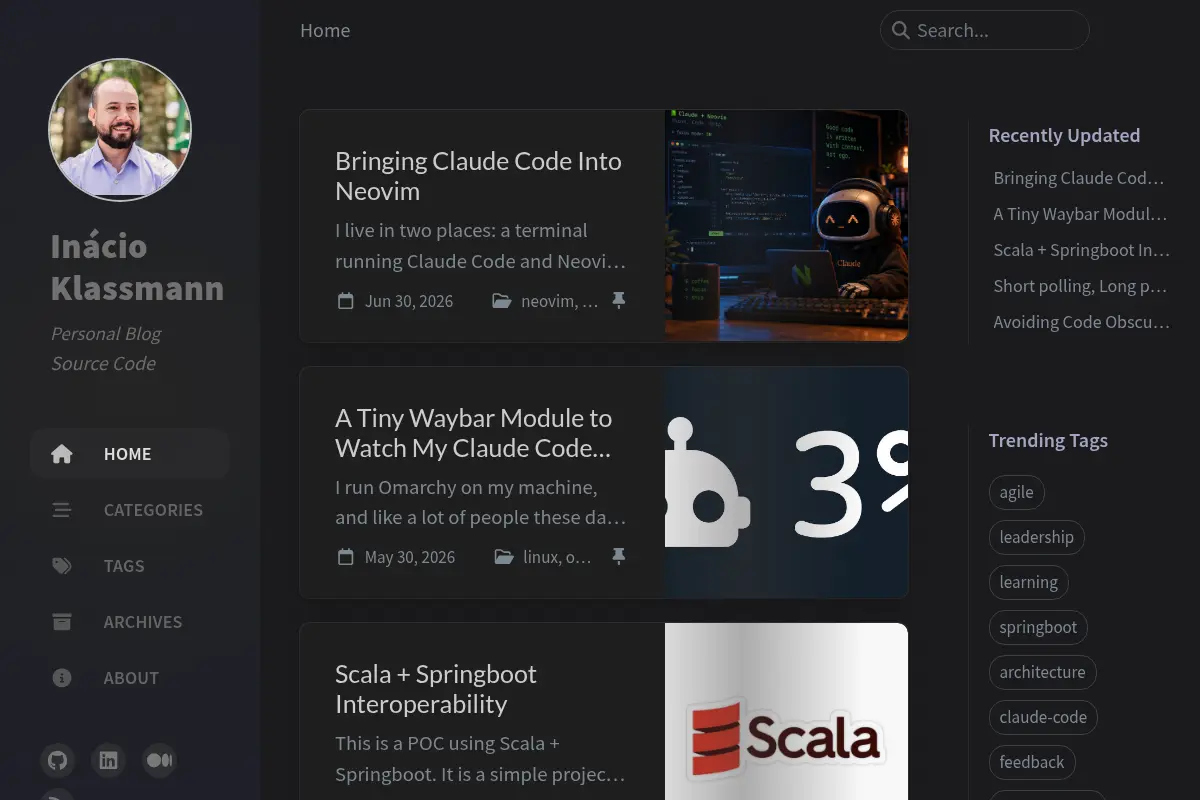Image resolution: width=1200 pixels, height=800 pixels.
Task: Click the magnifier icon in search box
Action: click(x=900, y=30)
